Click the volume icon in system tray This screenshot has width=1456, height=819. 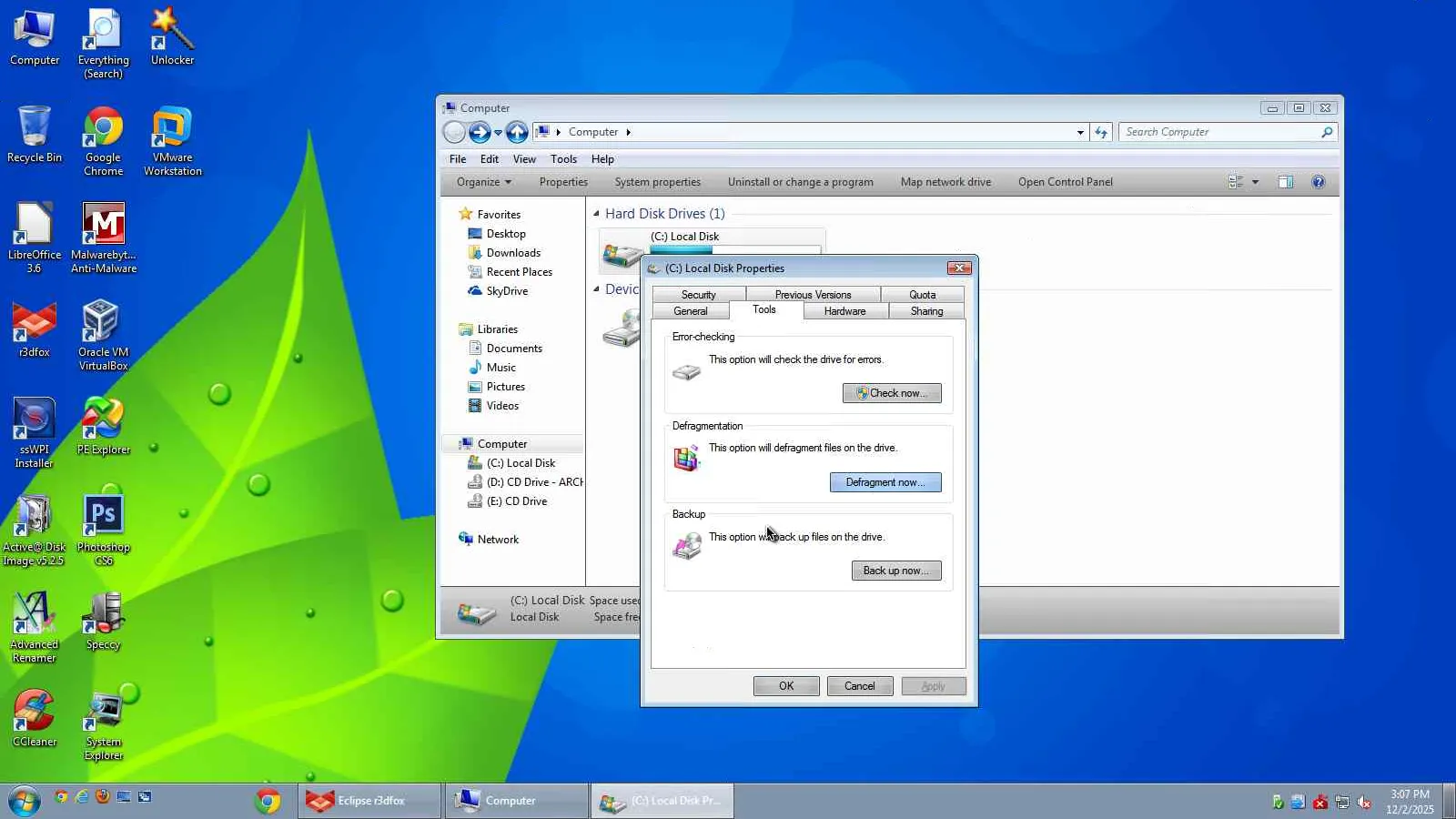(x=1363, y=802)
